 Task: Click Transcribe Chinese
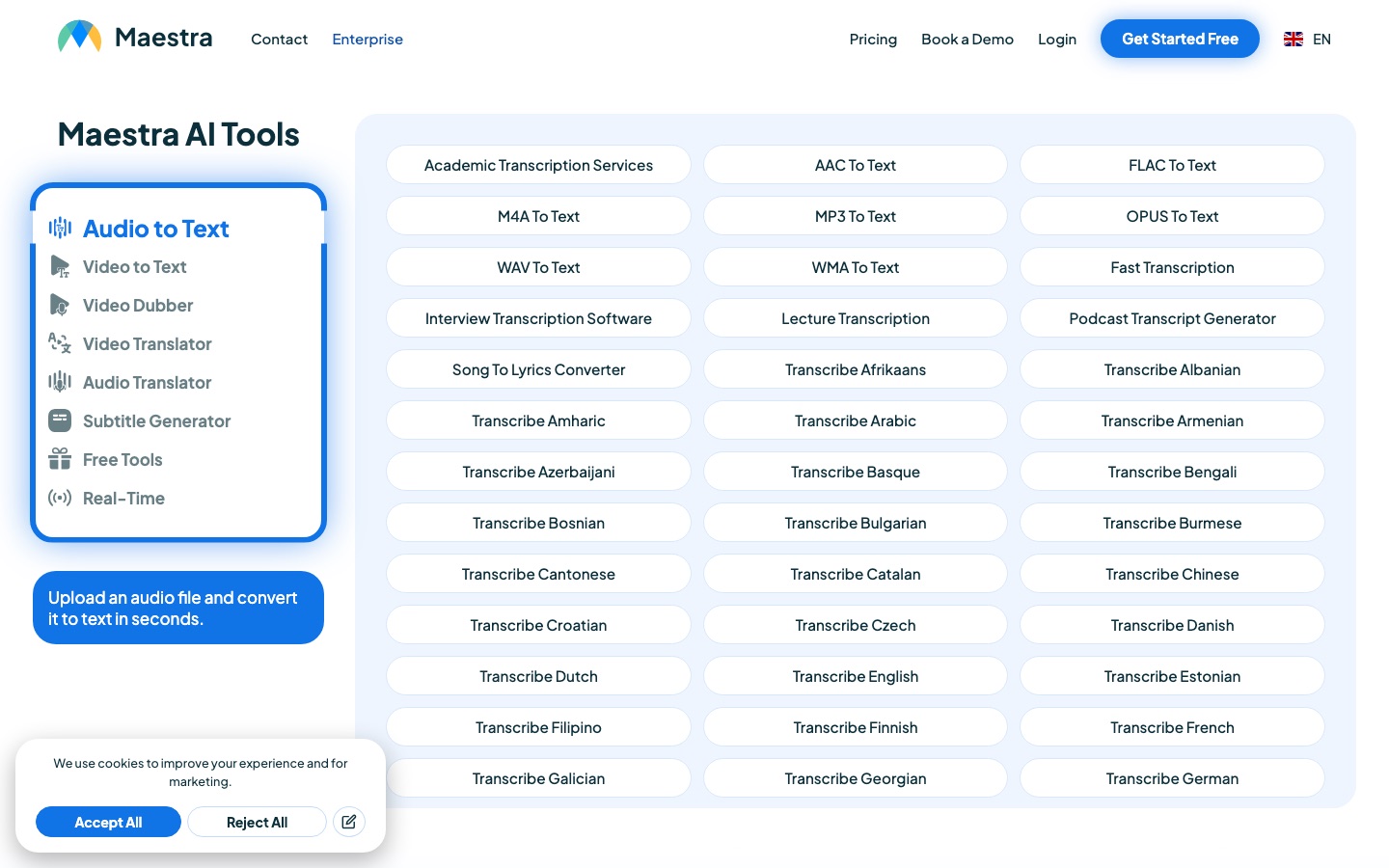(x=1172, y=574)
